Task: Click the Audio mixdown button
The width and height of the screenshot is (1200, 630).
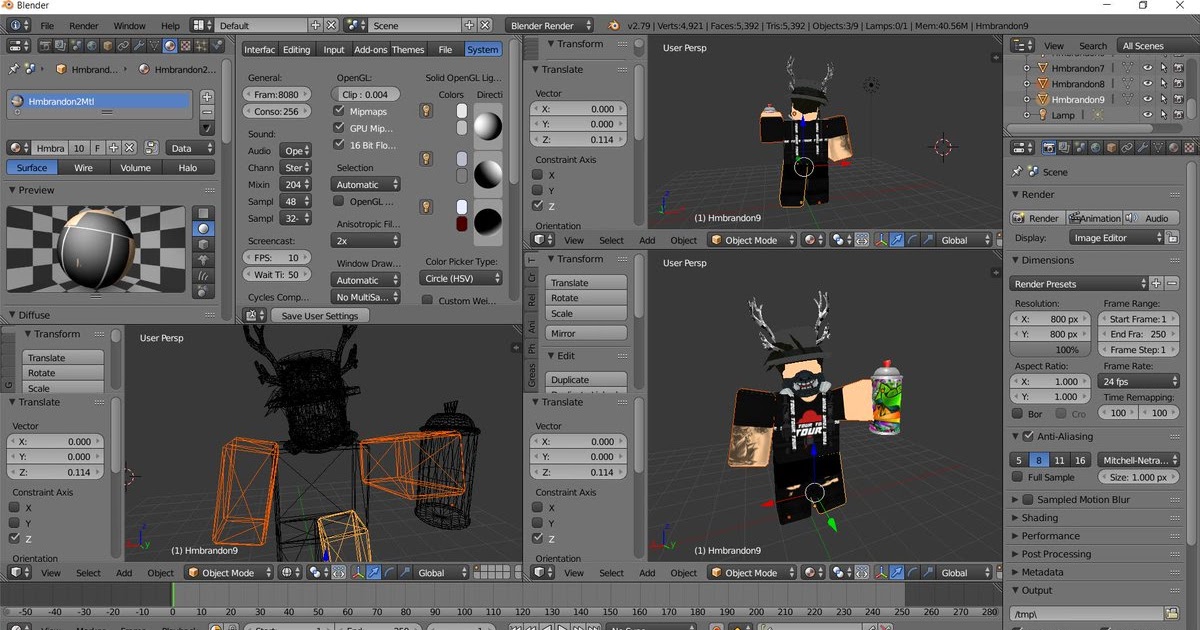Action: (1150, 218)
